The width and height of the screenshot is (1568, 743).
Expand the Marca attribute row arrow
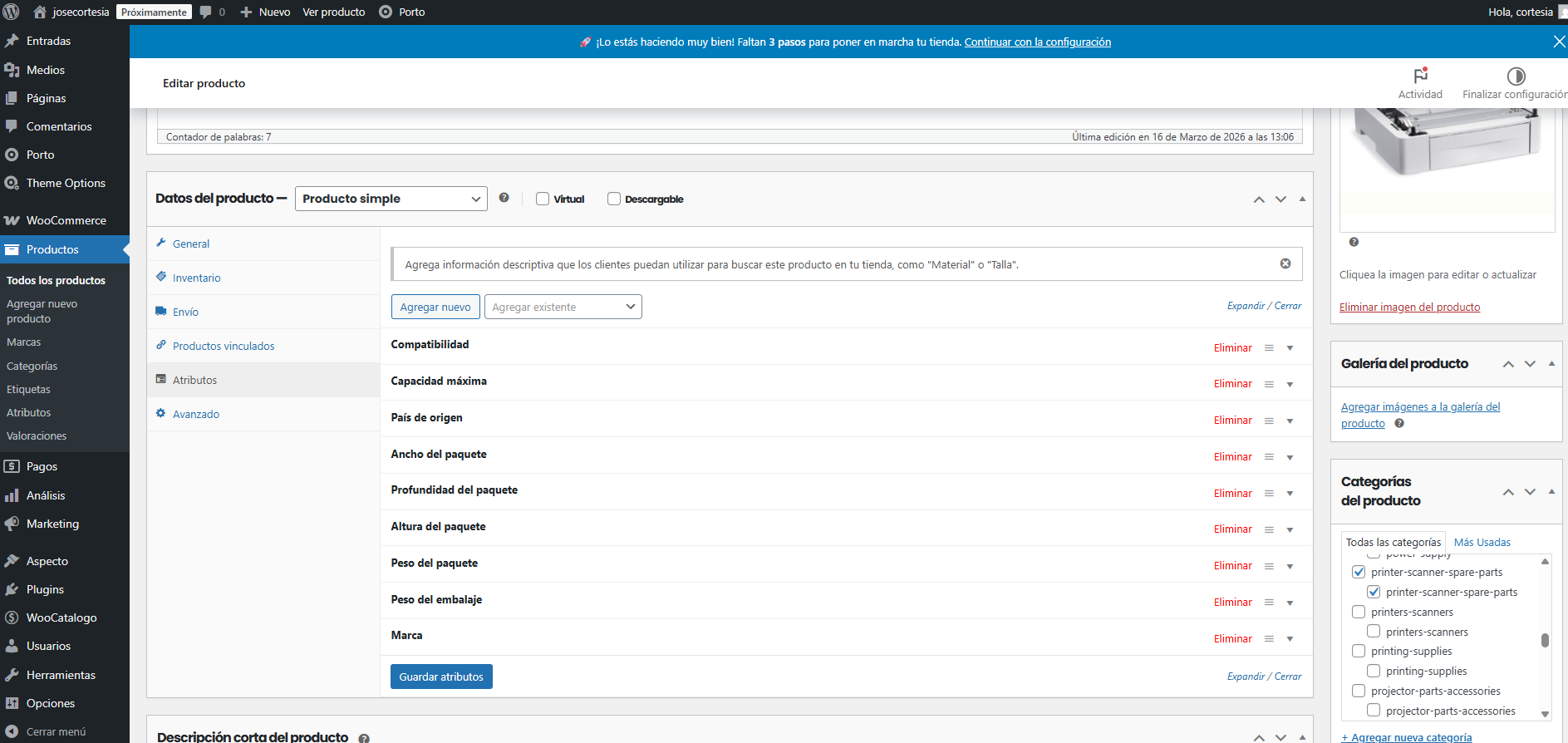(1290, 639)
